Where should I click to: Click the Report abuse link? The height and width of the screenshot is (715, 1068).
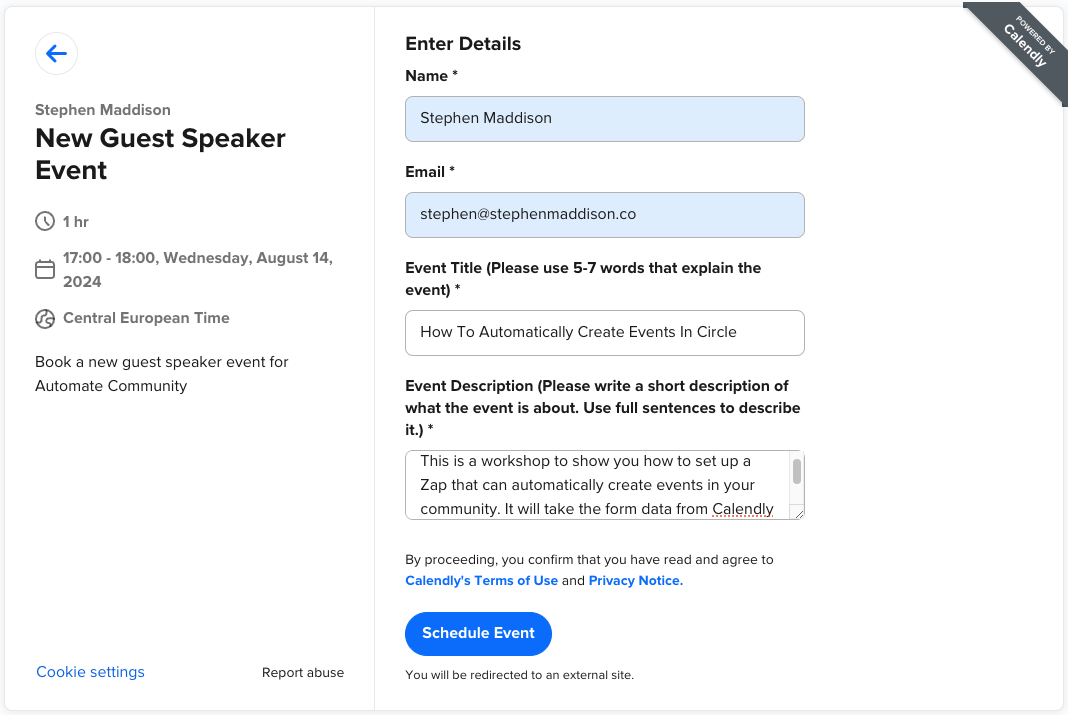[303, 673]
